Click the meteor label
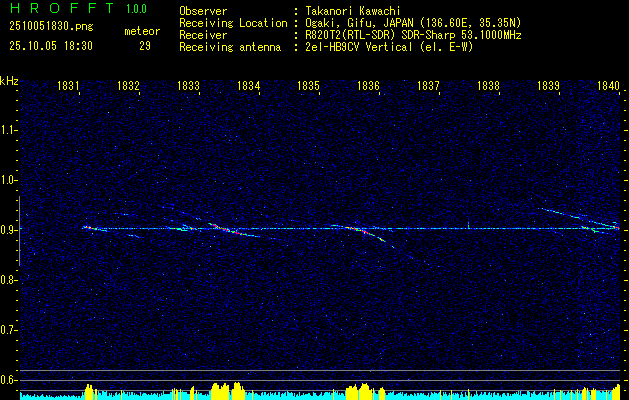 tap(142, 31)
